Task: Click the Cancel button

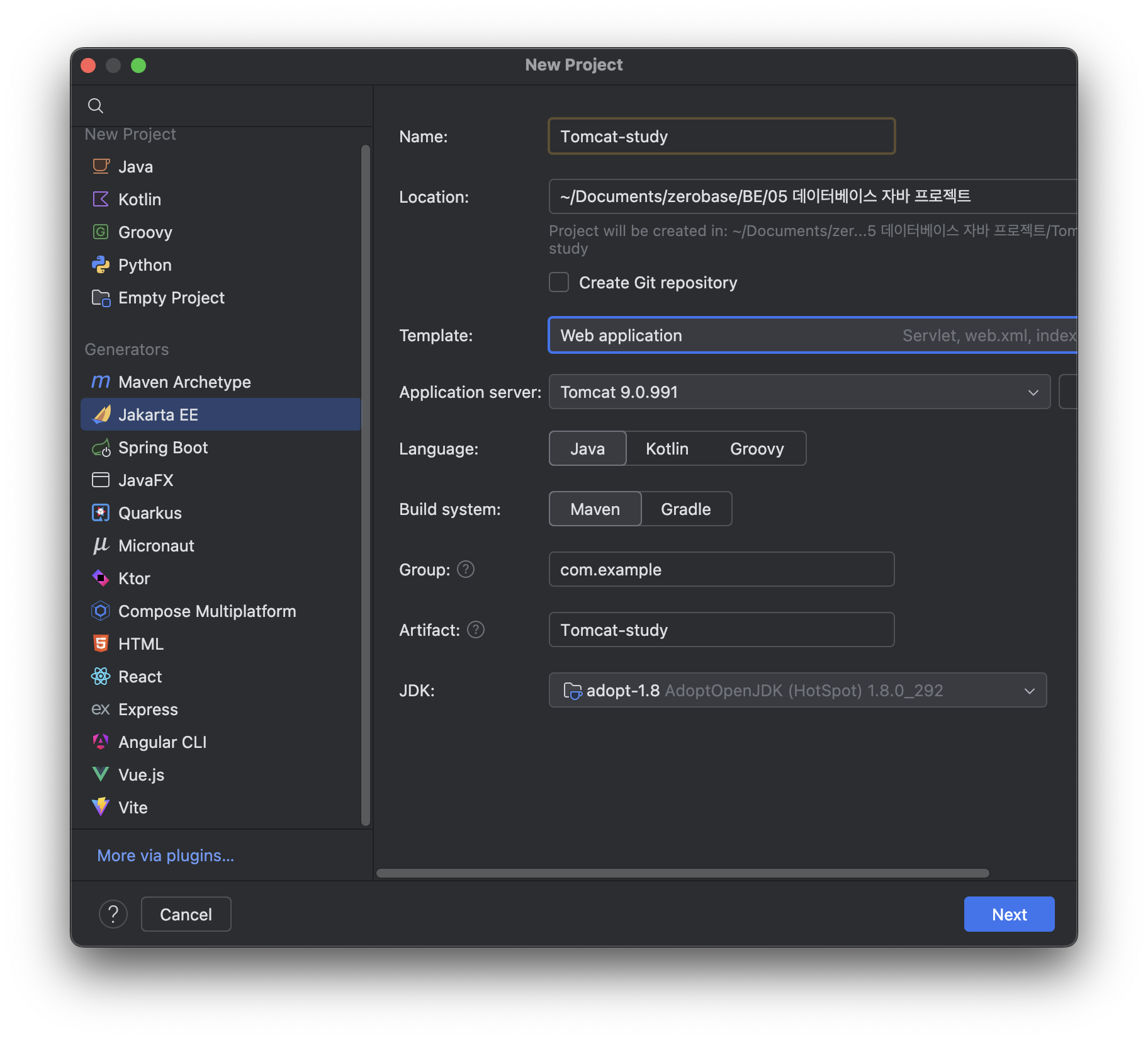Action: pos(186,914)
